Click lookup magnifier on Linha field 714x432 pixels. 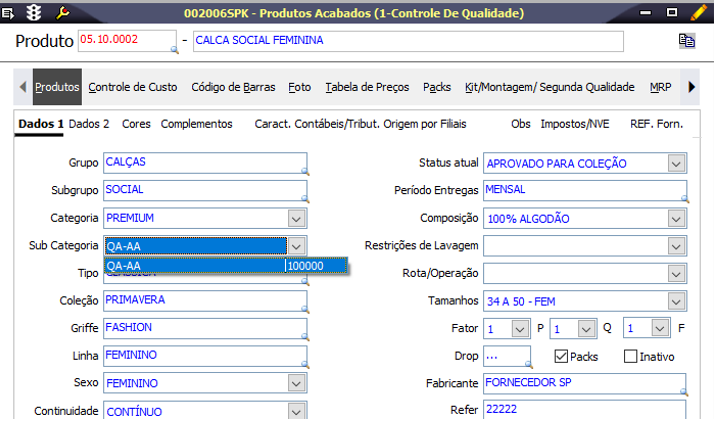point(305,364)
